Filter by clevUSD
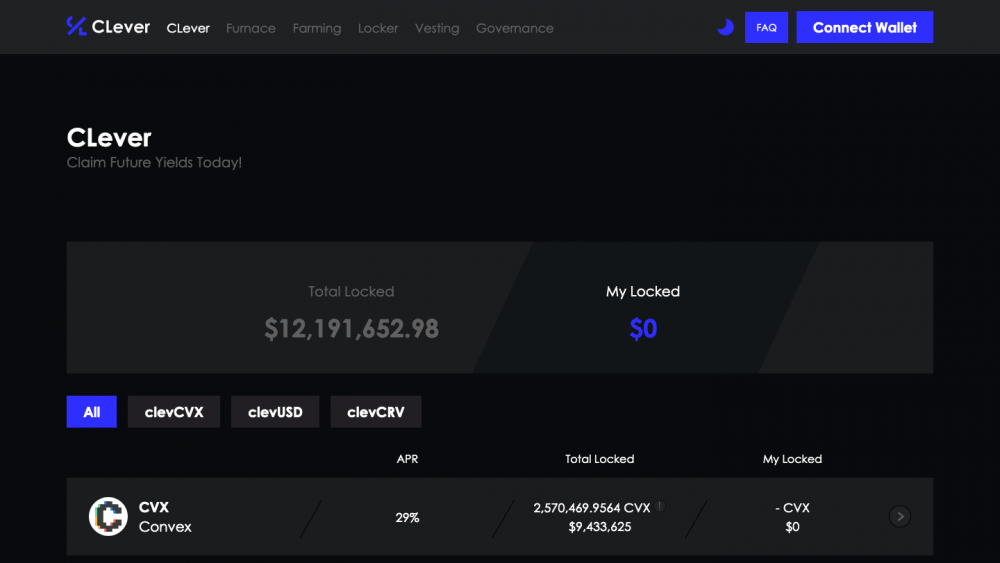Image resolution: width=1000 pixels, height=563 pixels. click(x=275, y=412)
